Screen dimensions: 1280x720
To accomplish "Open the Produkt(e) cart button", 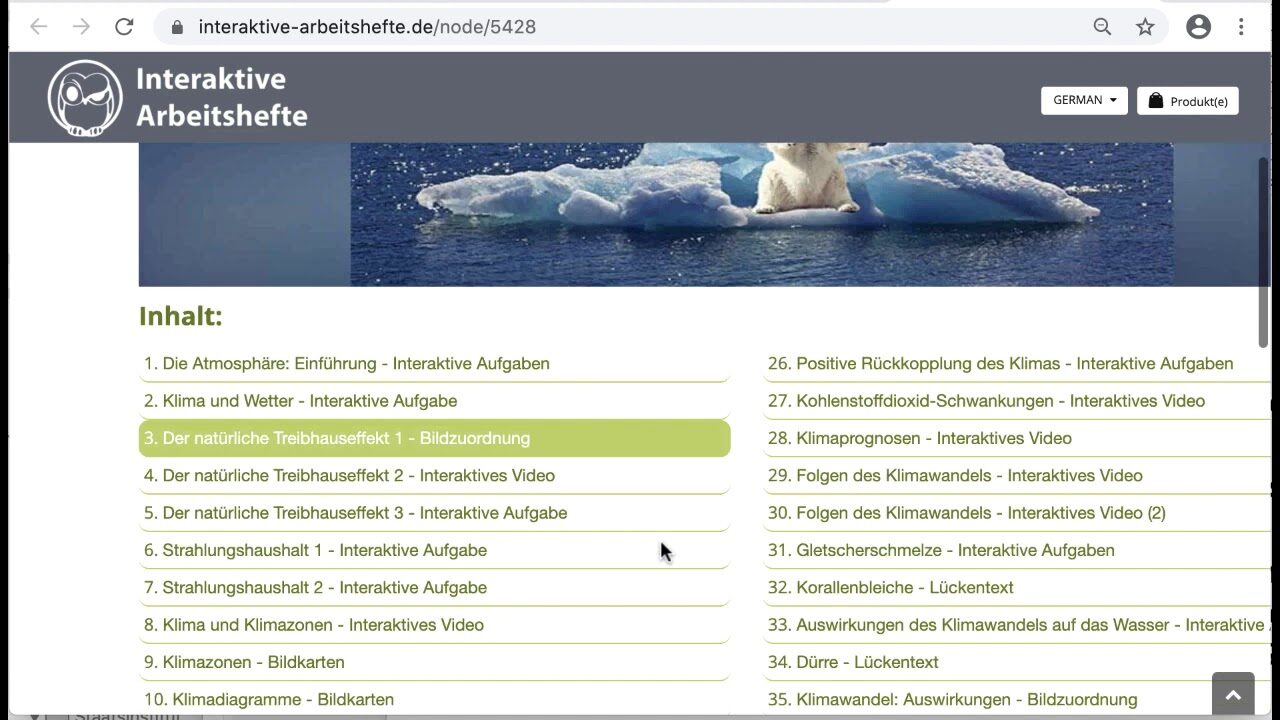I will point(1188,101).
